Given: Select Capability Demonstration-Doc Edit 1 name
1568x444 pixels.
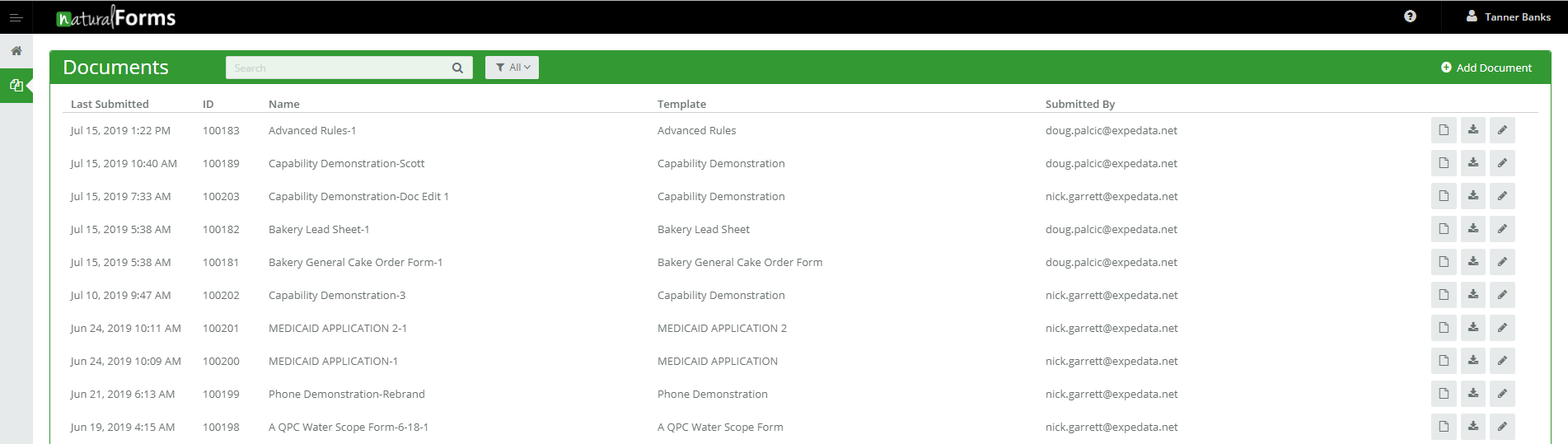Looking at the screenshot, I should [358, 196].
